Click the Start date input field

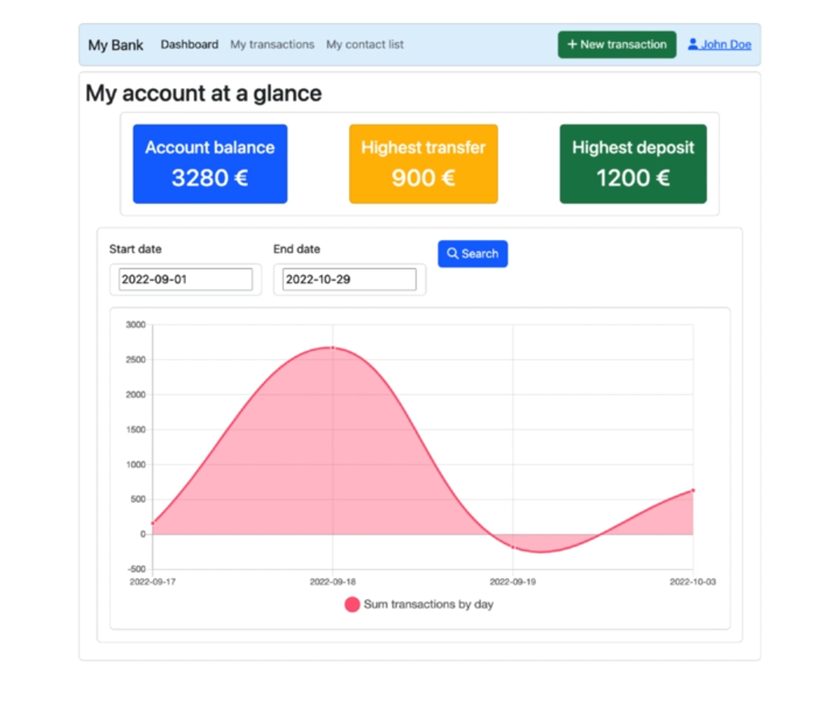(x=184, y=279)
